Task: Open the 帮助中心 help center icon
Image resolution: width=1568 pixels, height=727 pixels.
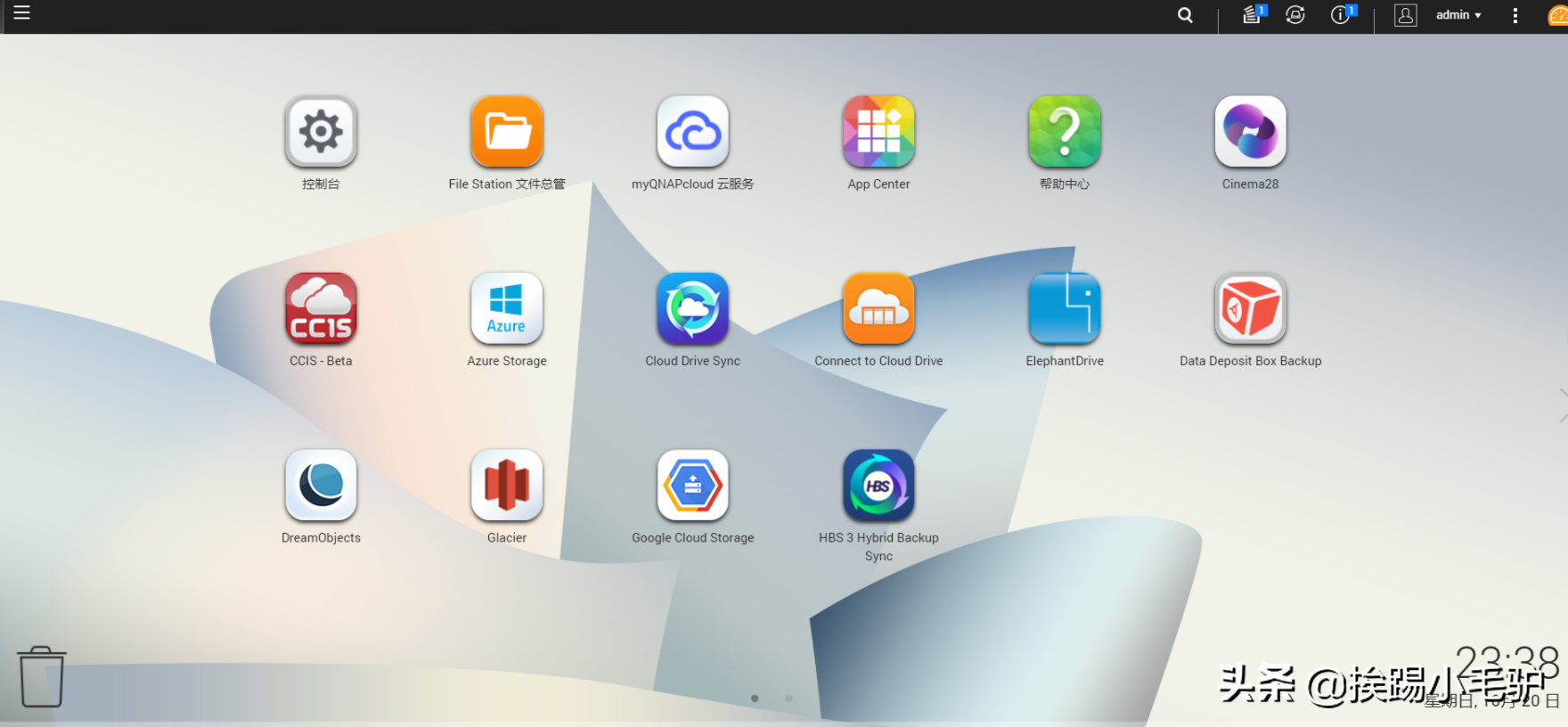Action: point(1065,132)
